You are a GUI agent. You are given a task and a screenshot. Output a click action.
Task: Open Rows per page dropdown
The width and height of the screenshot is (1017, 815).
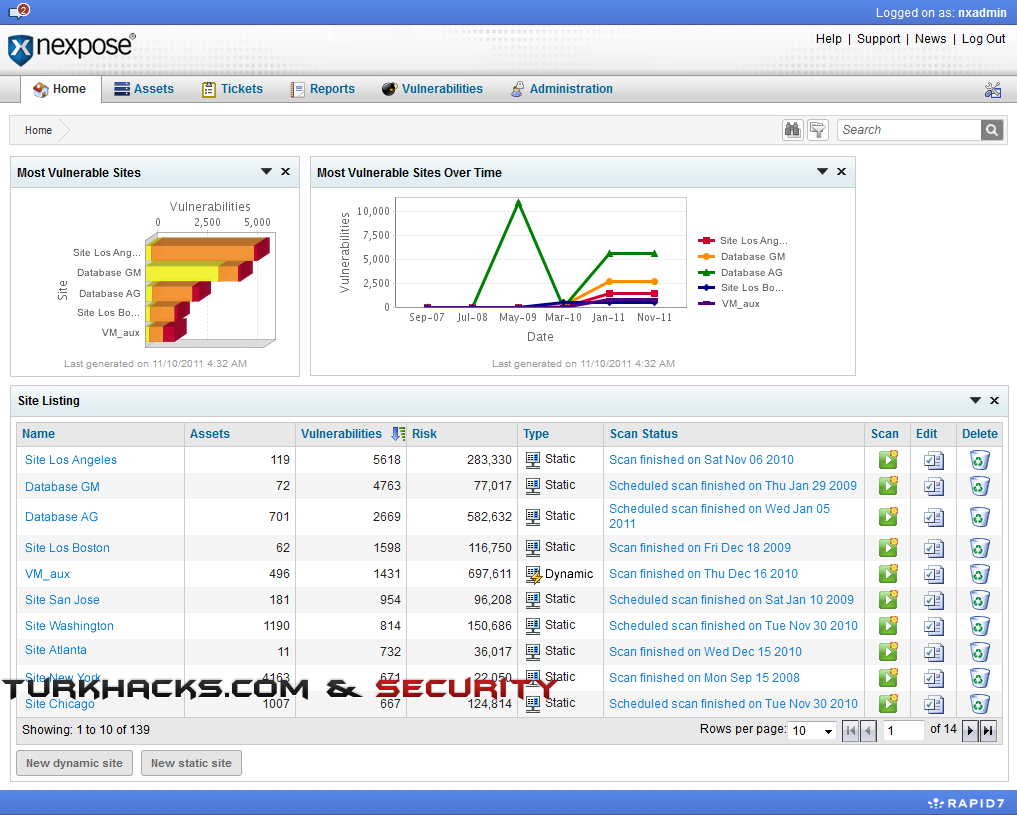pos(811,731)
